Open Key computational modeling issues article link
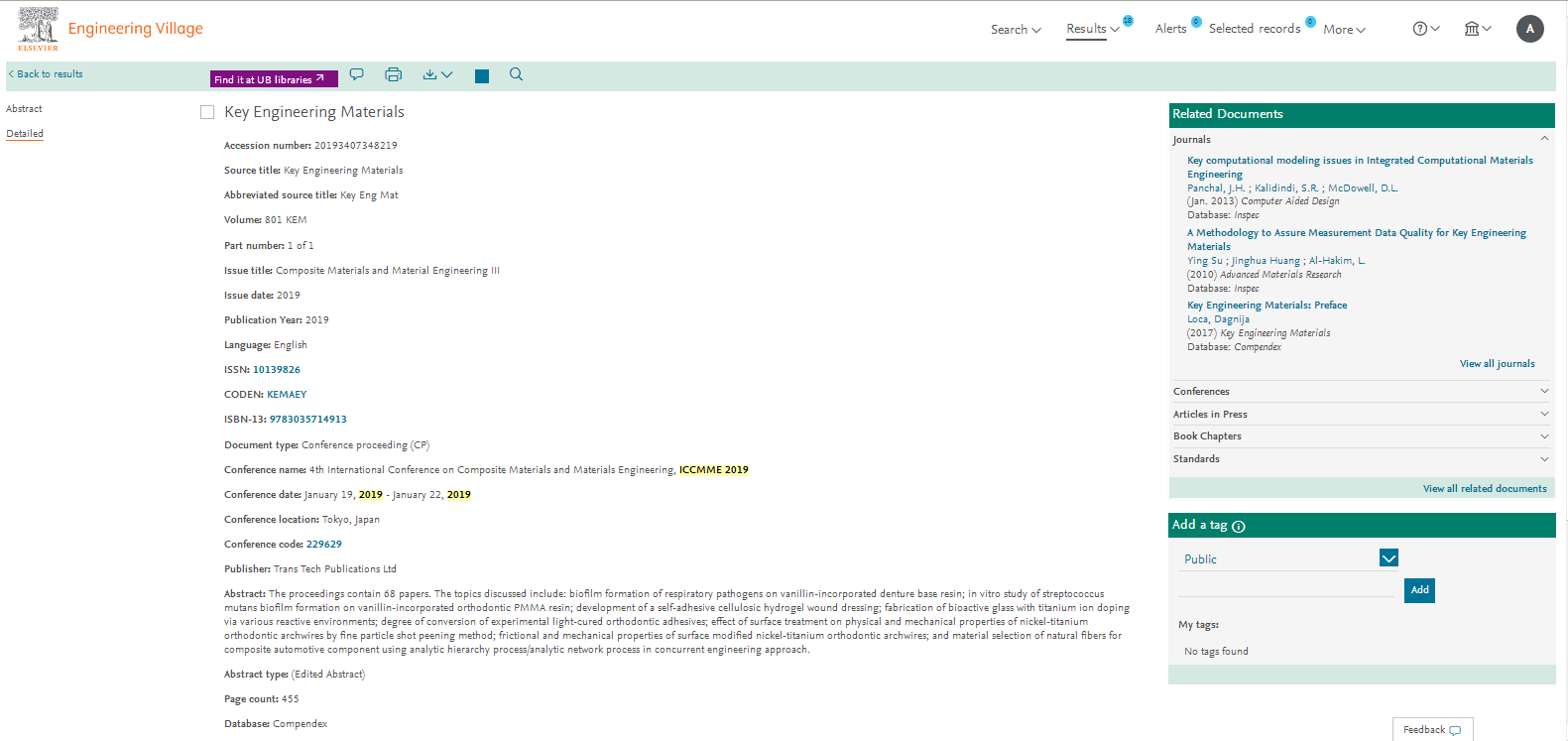 (1360, 167)
